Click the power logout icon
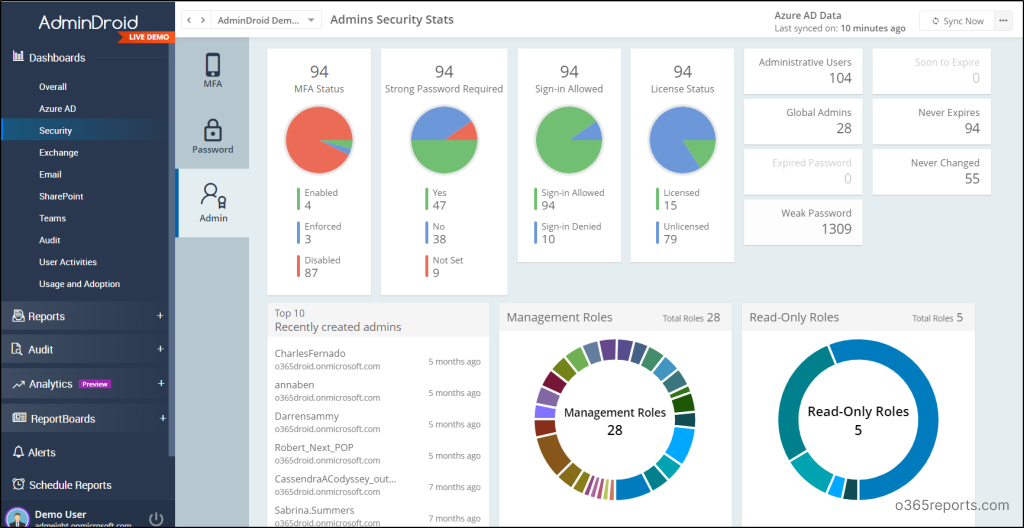The height and width of the screenshot is (528, 1024). pos(156,519)
